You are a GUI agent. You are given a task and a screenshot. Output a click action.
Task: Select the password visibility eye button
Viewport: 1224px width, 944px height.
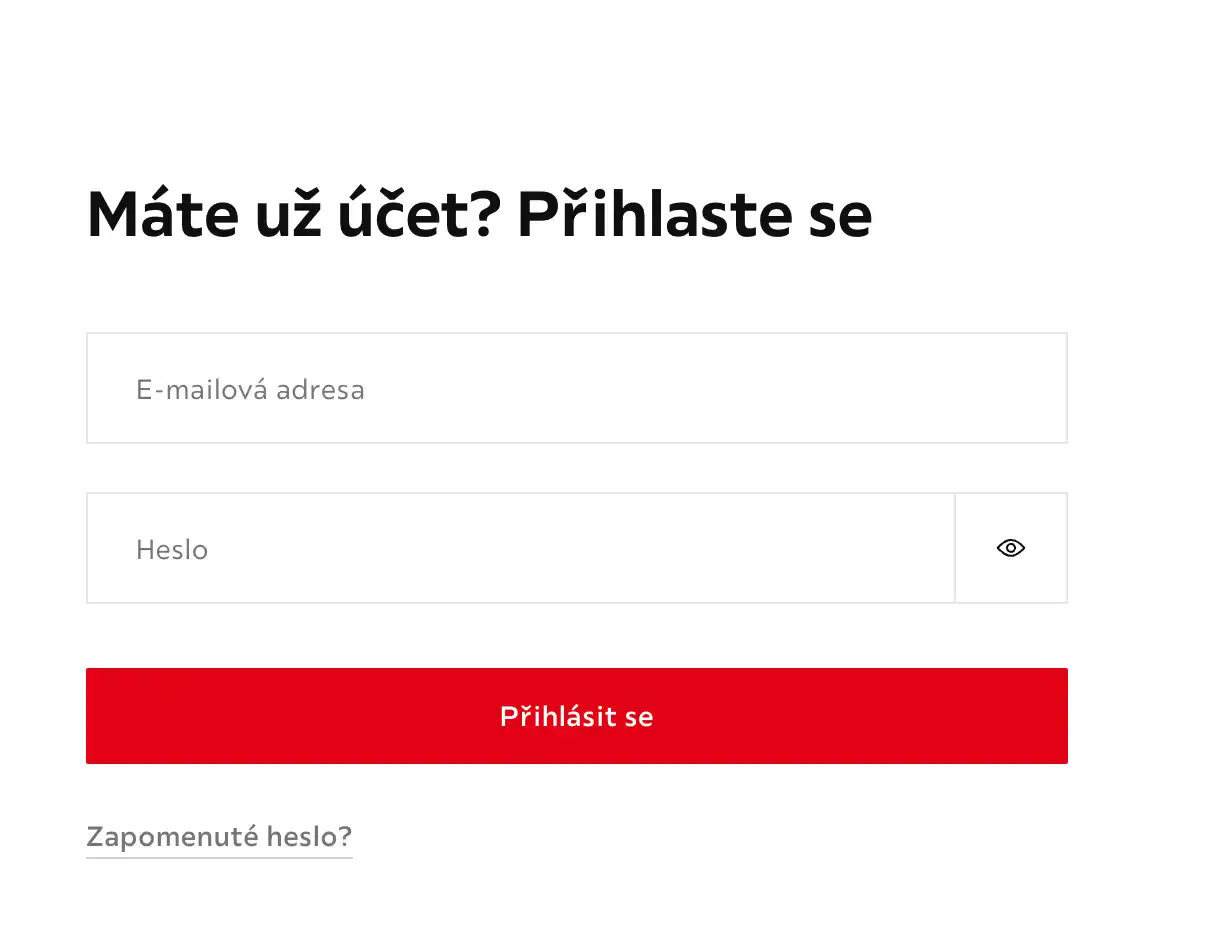1010,547
